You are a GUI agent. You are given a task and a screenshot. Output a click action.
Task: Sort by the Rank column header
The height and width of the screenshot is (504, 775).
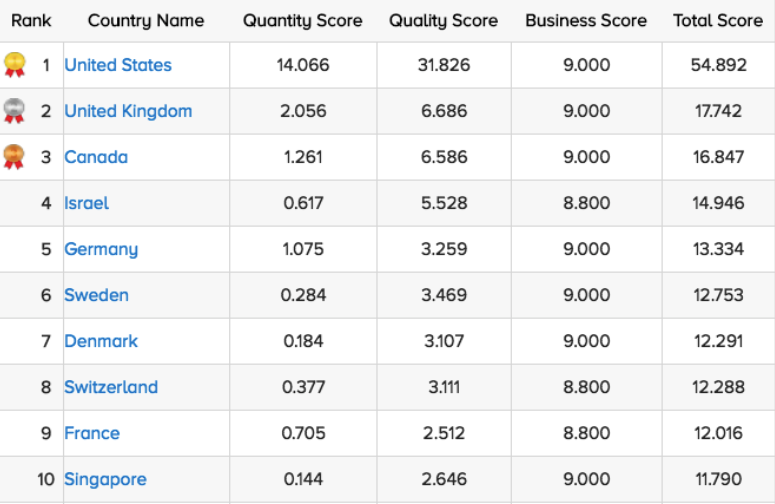(x=31, y=20)
